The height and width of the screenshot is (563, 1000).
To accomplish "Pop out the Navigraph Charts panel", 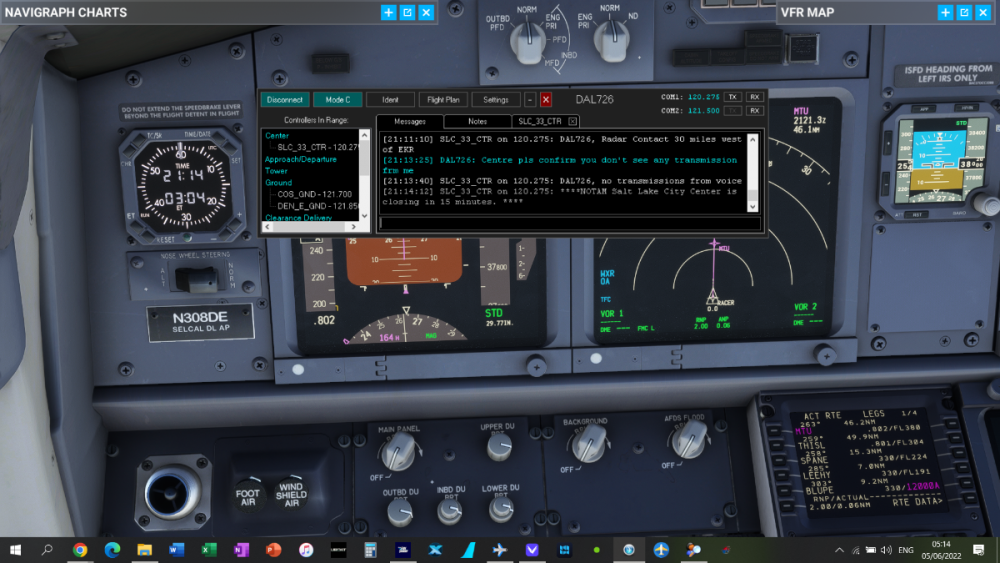I will pos(408,12).
